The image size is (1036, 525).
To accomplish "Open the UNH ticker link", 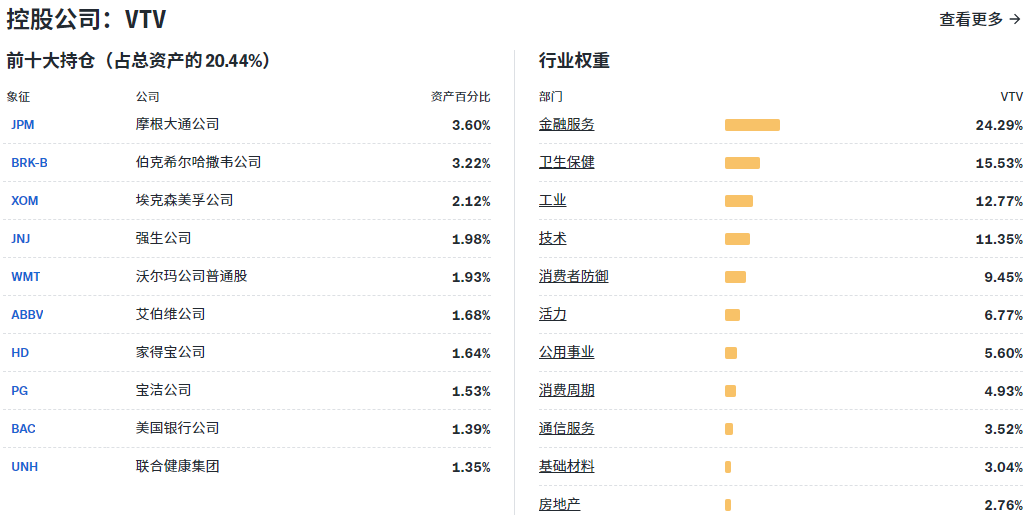I will click(24, 467).
